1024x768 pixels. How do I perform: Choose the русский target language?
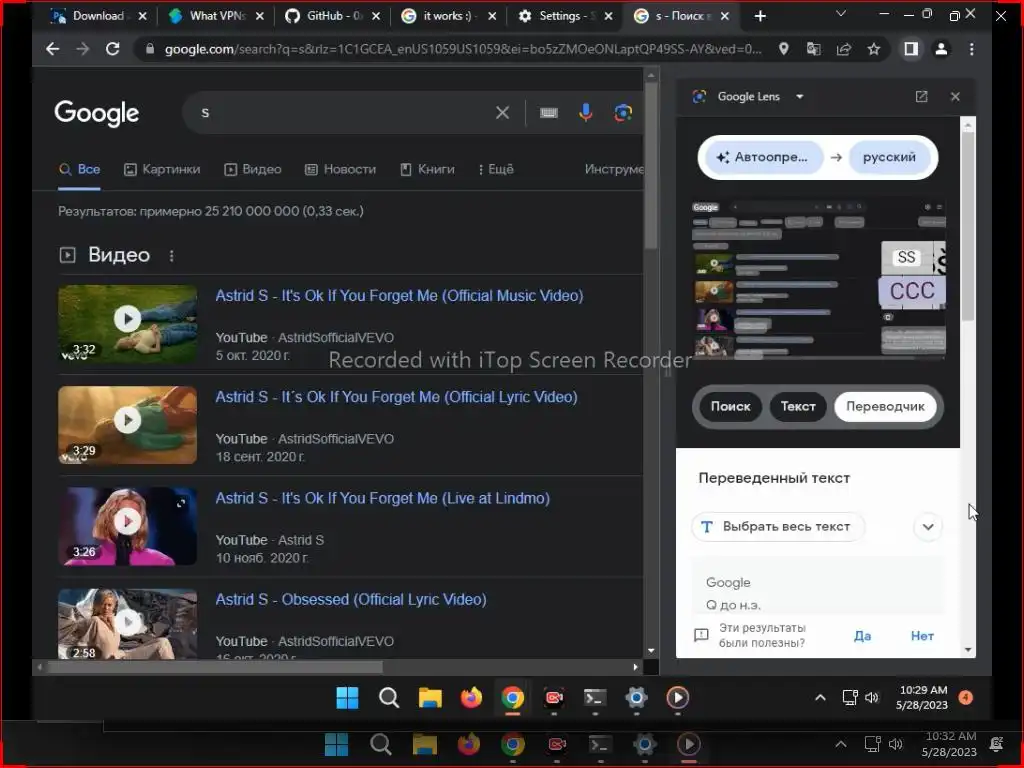889,157
